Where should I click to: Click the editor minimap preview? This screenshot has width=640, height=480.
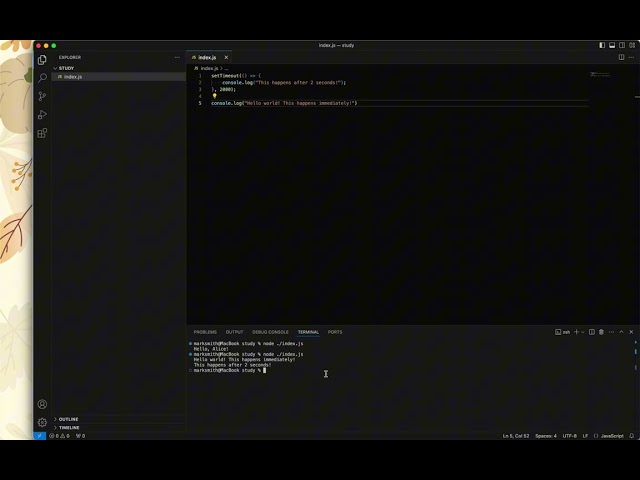click(x=600, y=74)
